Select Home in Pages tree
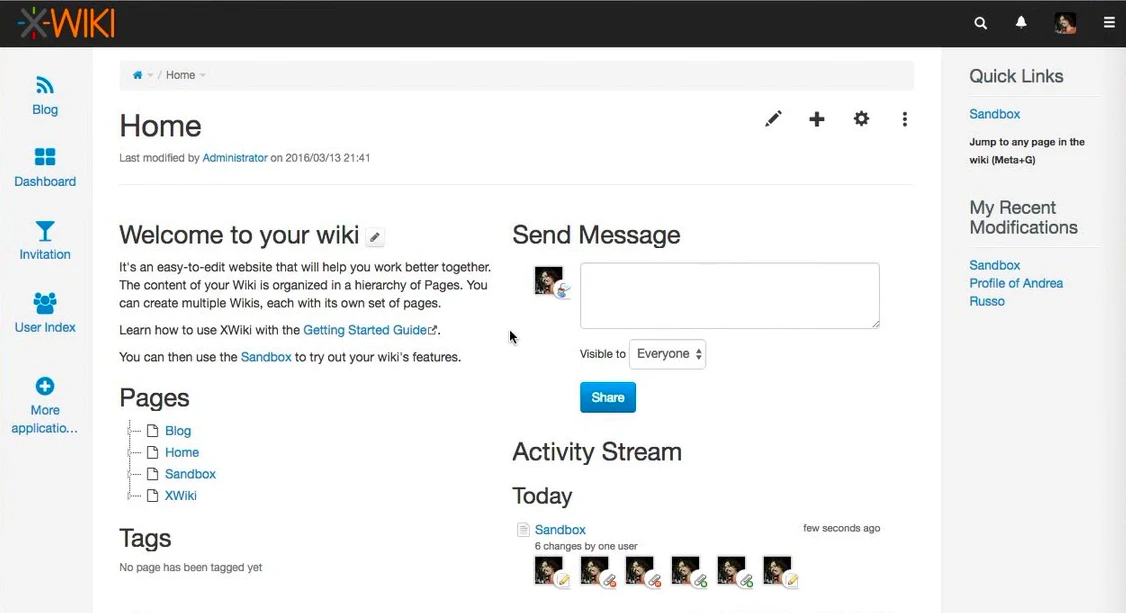This screenshot has height=613, width=1126. click(182, 452)
